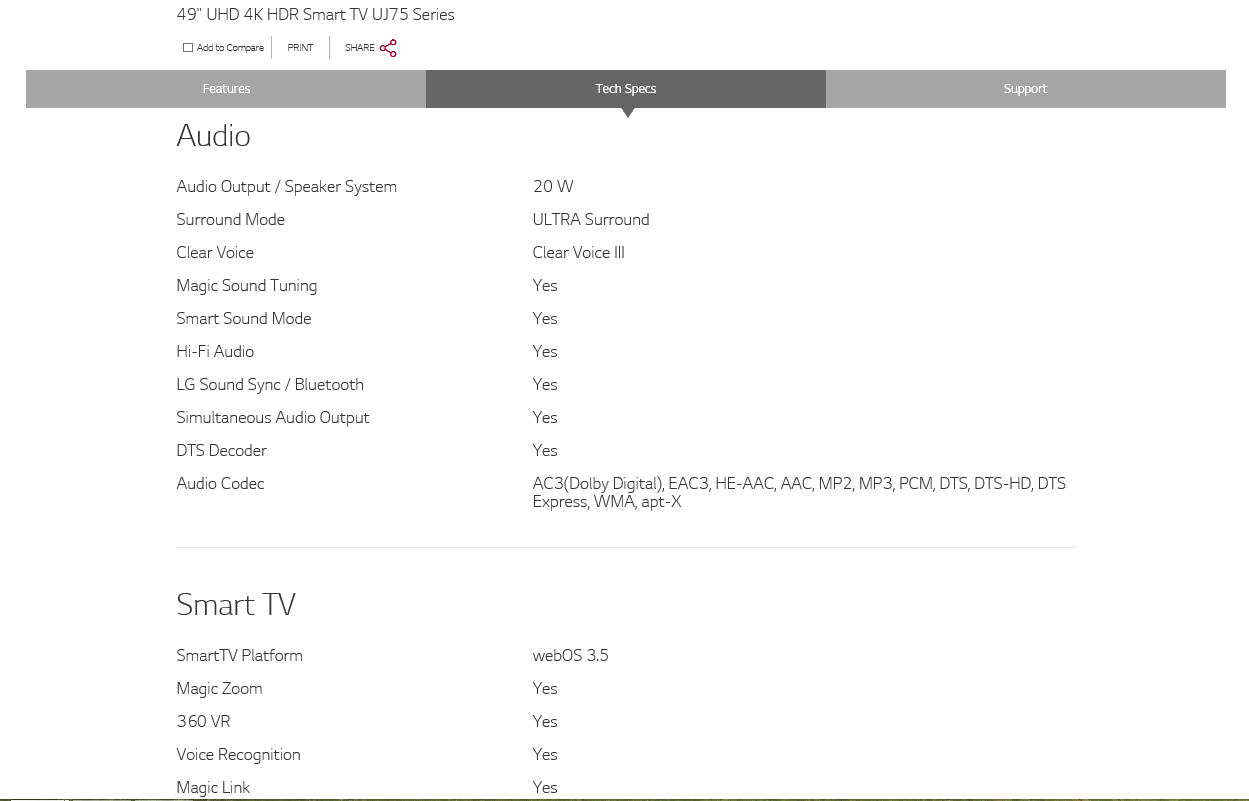The width and height of the screenshot is (1249, 801).
Task: Click the Magic Sound Tuning label
Action: click(x=246, y=286)
